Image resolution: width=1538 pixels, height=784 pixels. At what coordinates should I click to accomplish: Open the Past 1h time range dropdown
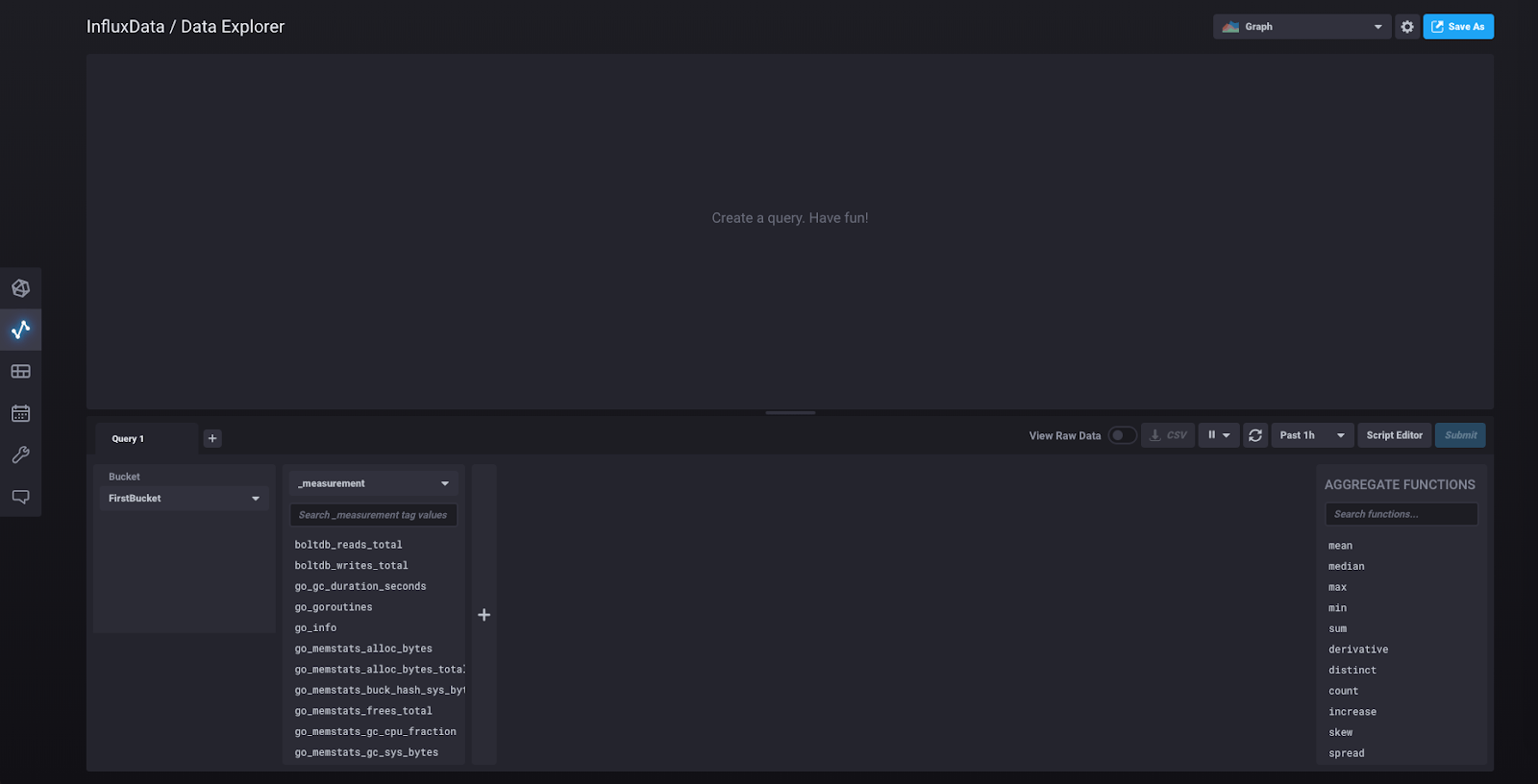tap(1312, 435)
